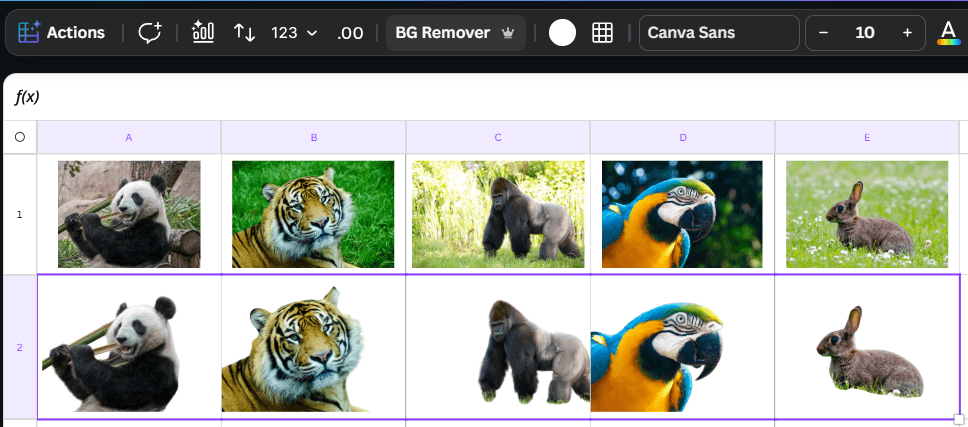The width and height of the screenshot is (968, 427).
Task: Open the Actions menu
Action: pyautogui.click(x=62, y=33)
